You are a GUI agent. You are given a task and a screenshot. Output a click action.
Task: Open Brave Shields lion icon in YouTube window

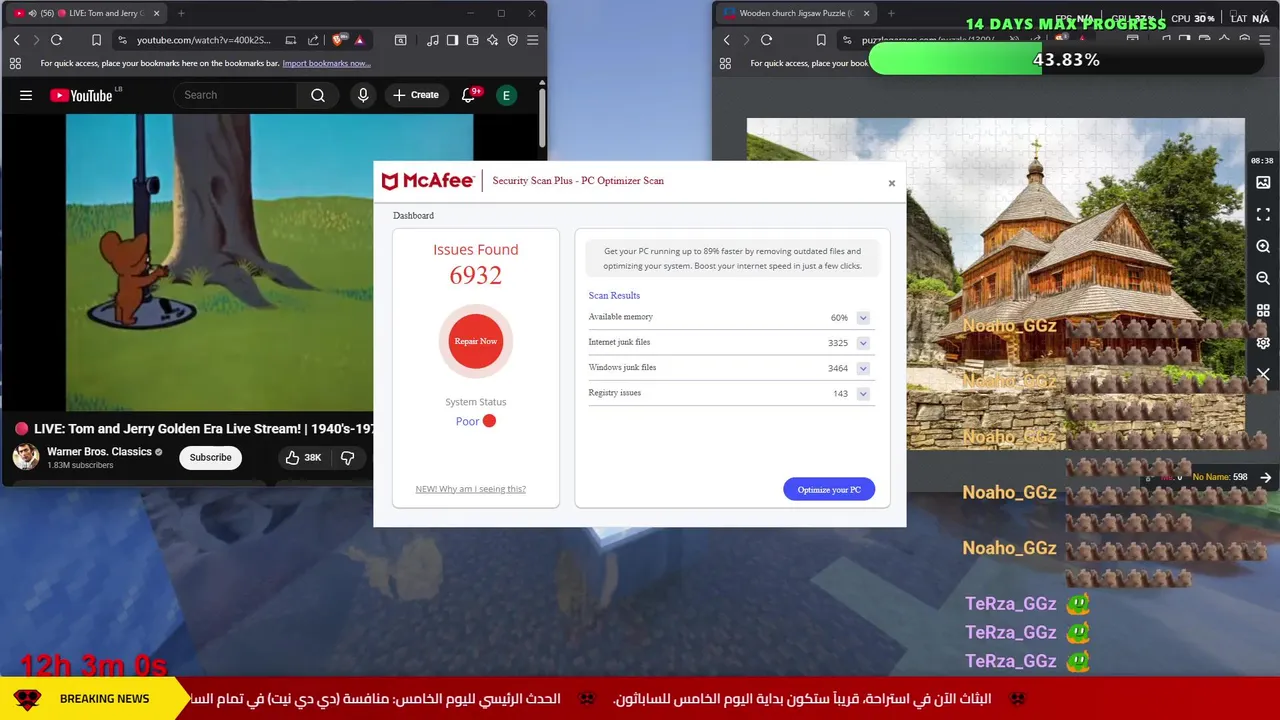[339, 40]
